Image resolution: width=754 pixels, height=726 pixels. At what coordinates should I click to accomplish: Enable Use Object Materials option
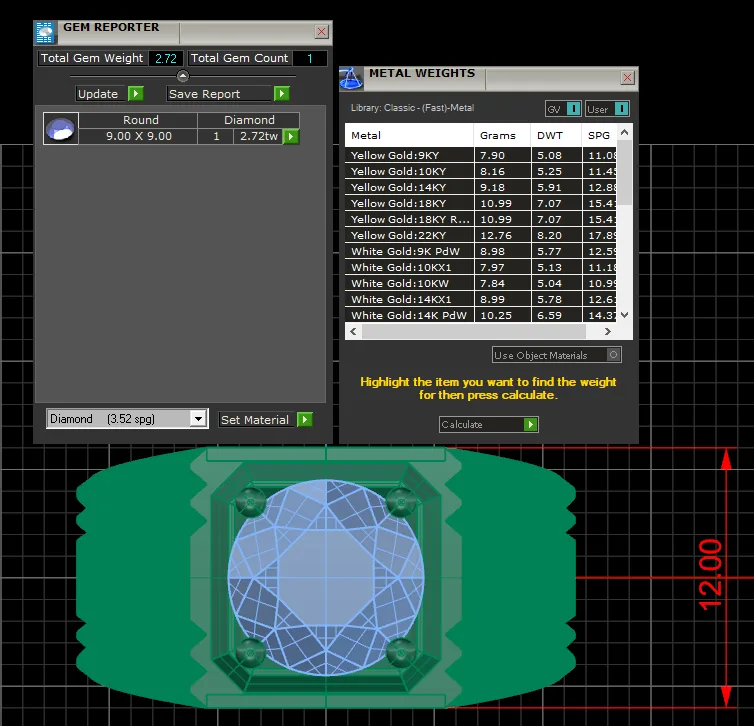pos(613,355)
